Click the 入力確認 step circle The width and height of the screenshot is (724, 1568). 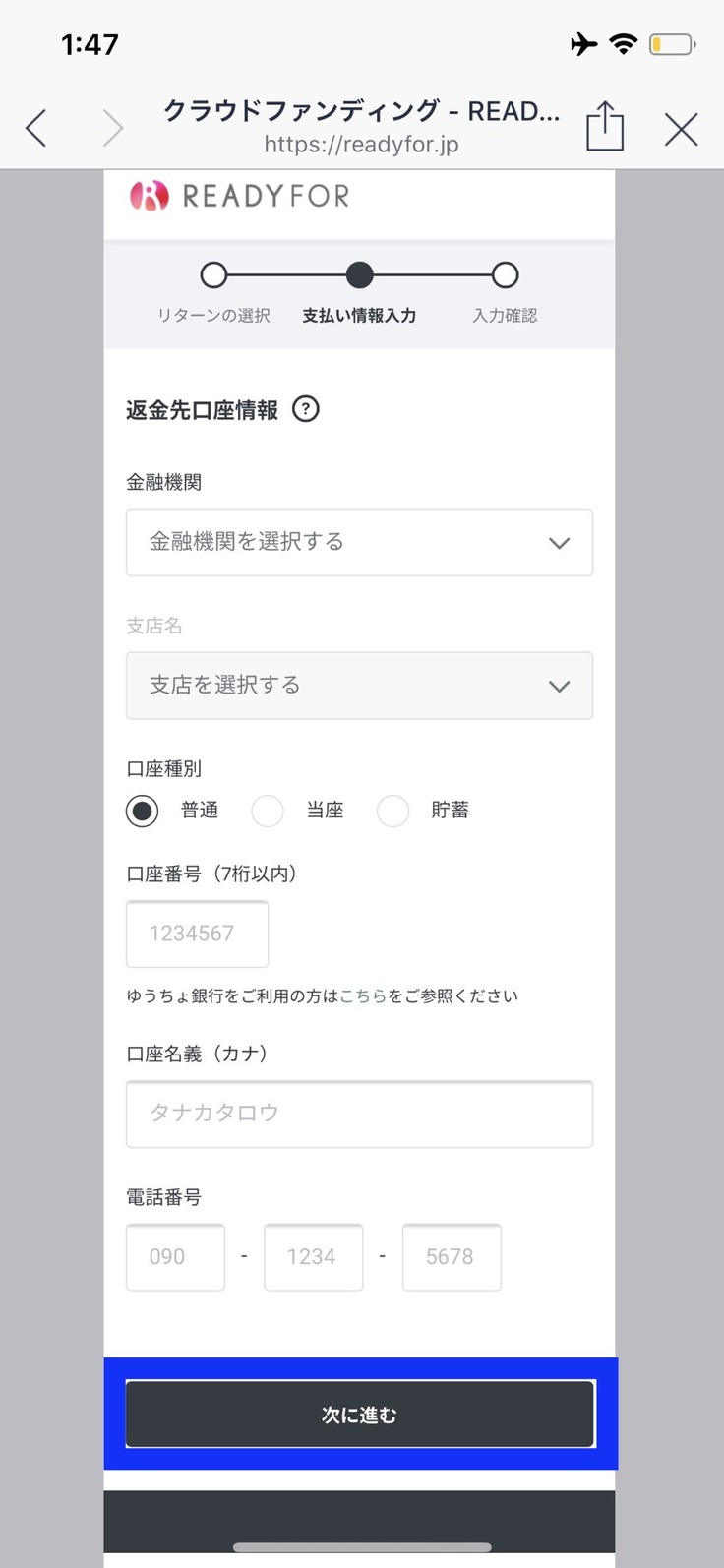(x=505, y=275)
